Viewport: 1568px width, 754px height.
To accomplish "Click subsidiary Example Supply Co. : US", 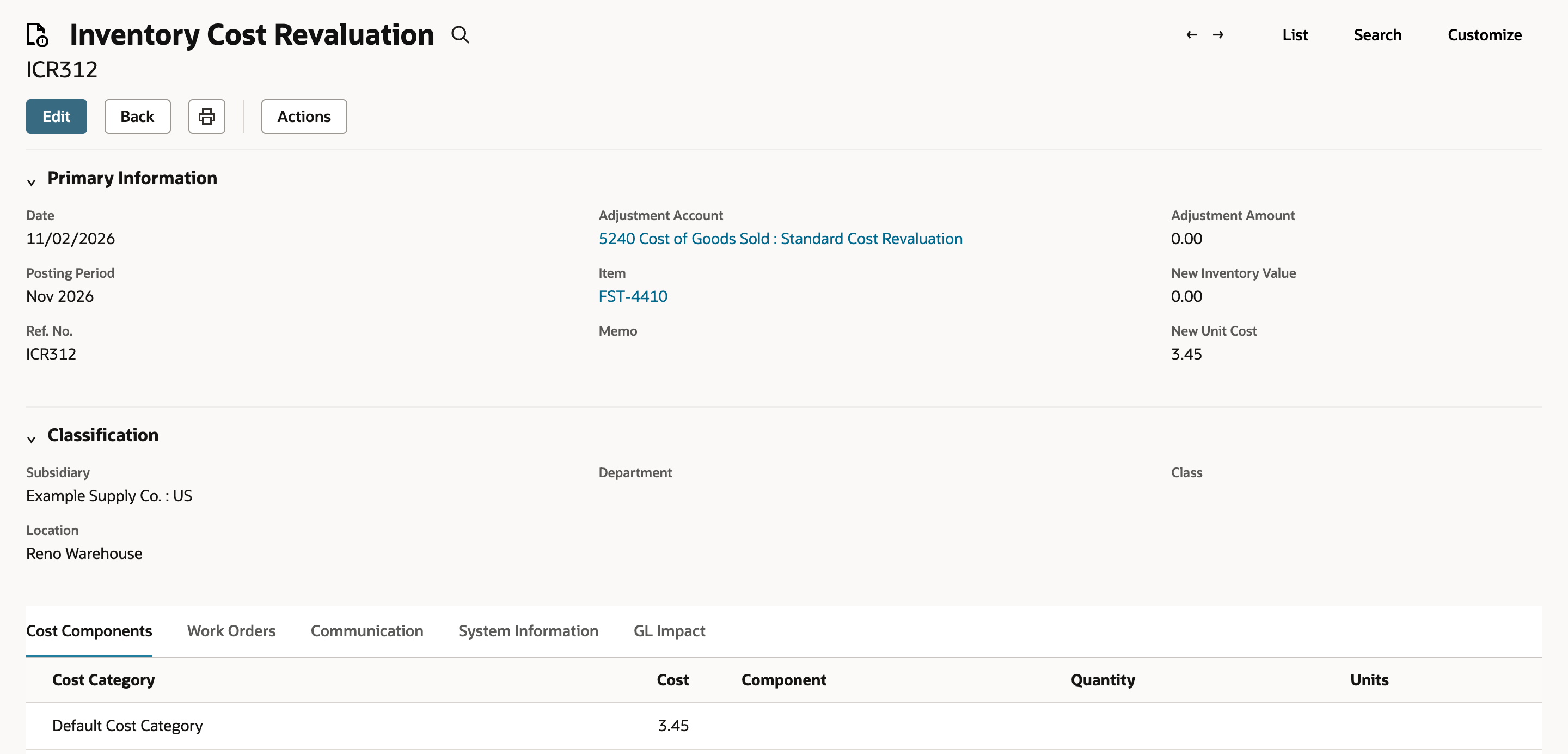I will point(109,495).
